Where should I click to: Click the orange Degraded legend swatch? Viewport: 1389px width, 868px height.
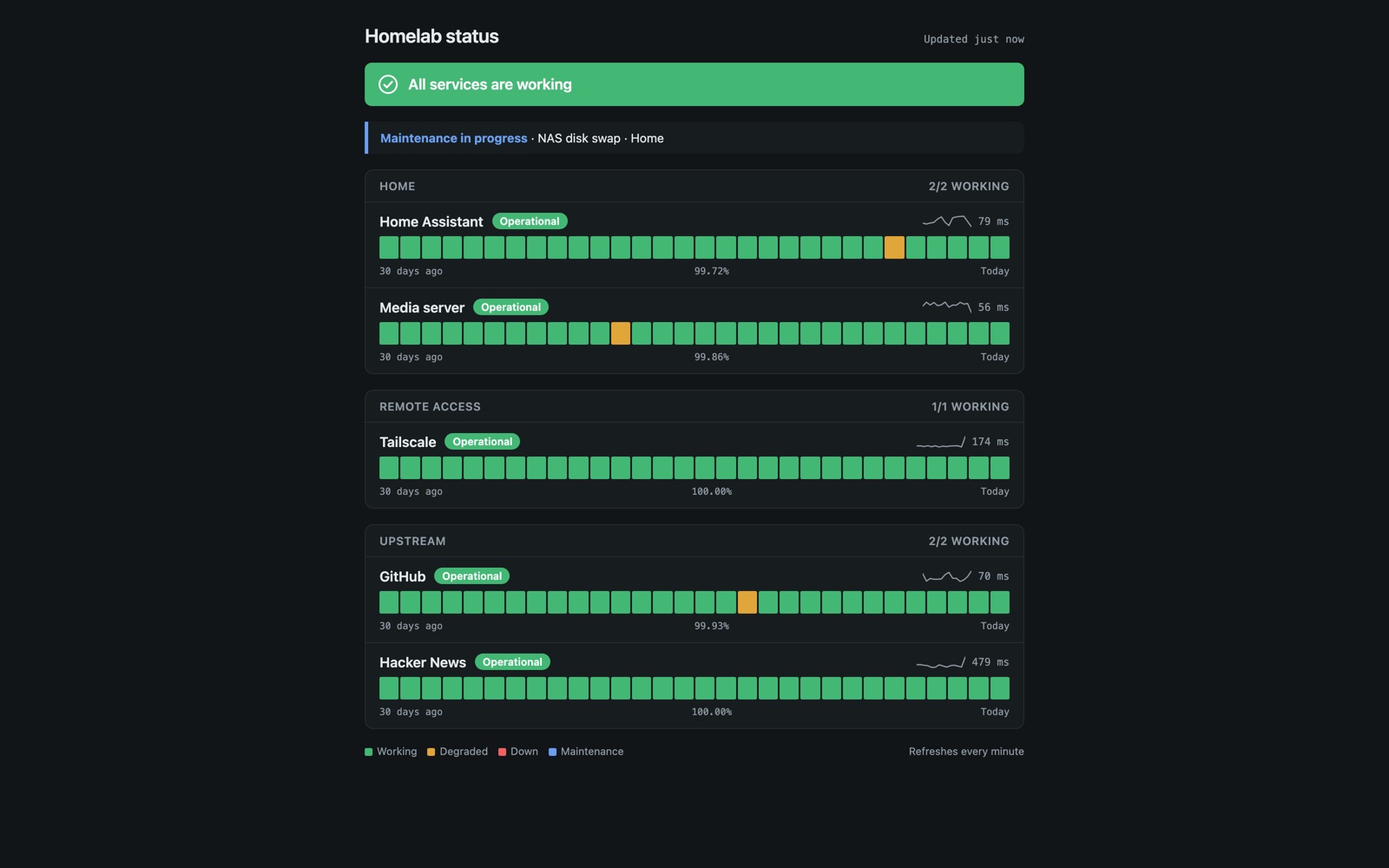click(431, 752)
